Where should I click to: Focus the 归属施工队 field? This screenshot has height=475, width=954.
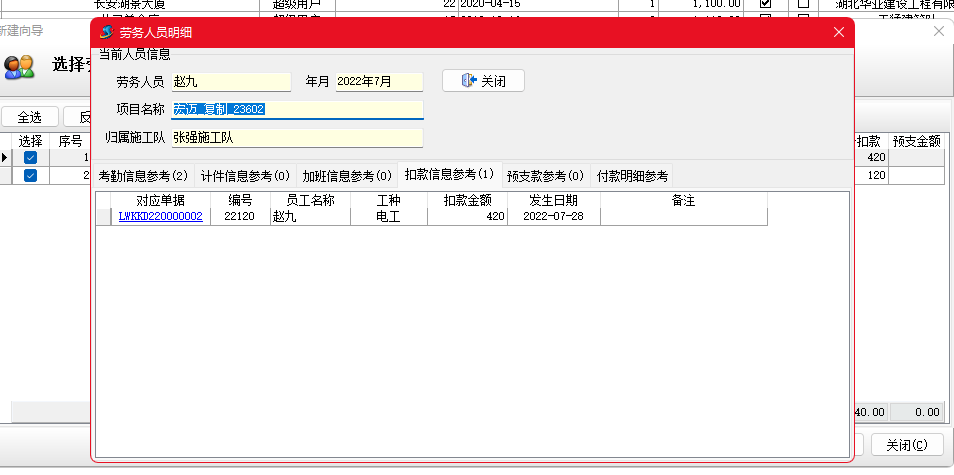tap(297, 138)
